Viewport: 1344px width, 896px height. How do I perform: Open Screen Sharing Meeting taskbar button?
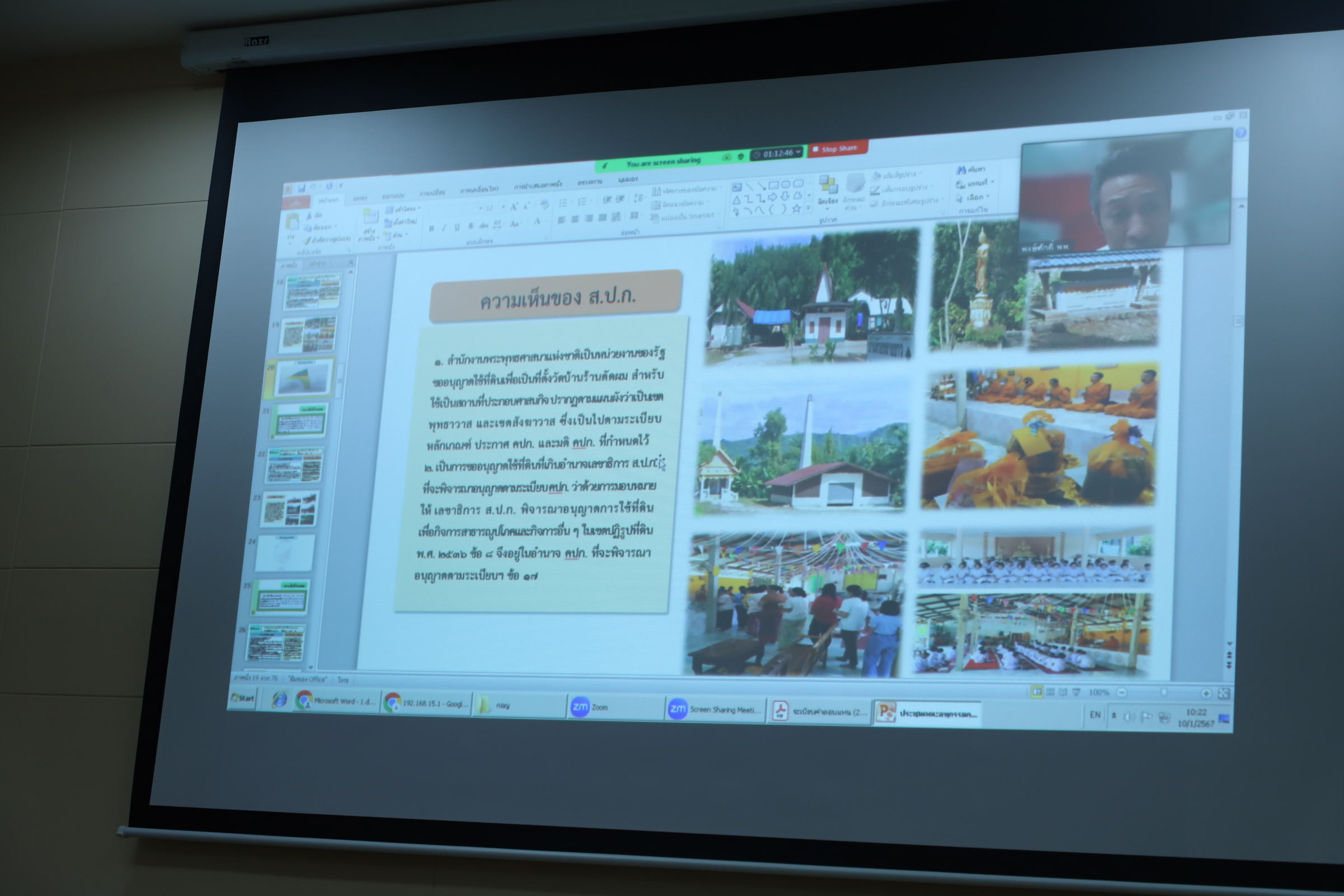[715, 710]
